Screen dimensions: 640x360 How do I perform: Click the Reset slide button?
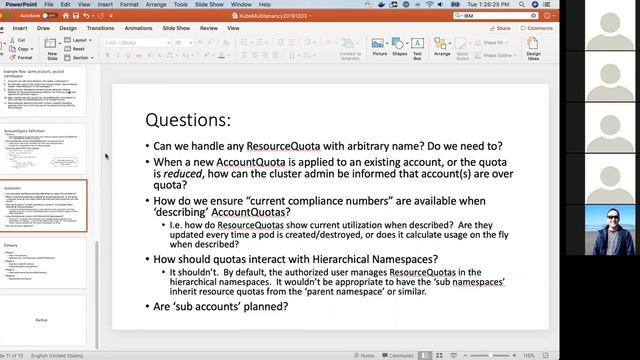75,49
